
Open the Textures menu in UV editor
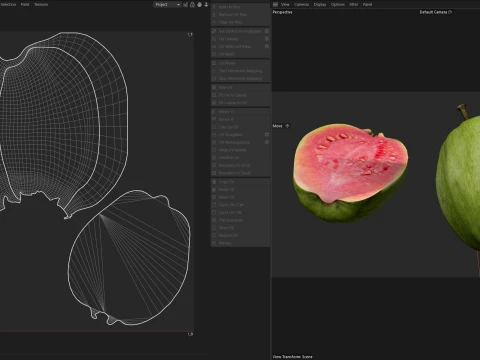[x=41, y=5]
